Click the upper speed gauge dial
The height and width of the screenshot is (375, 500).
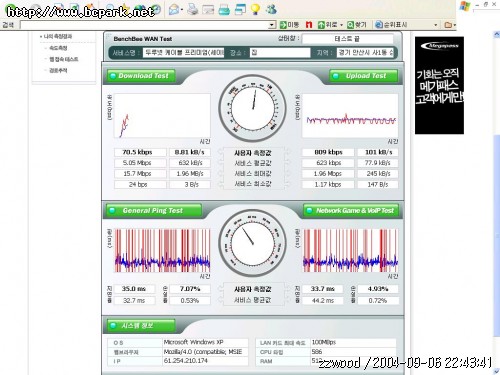pyautogui.click(x=252, y=108)
